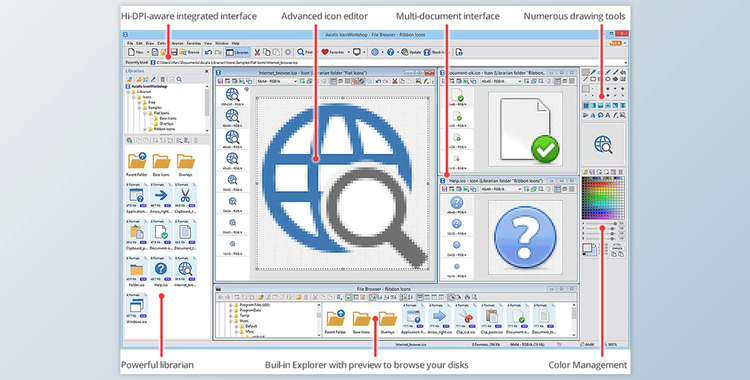Viewport: 750px width, 380px height.
Task: Open the Help menu
Action: tap(235, 43)
